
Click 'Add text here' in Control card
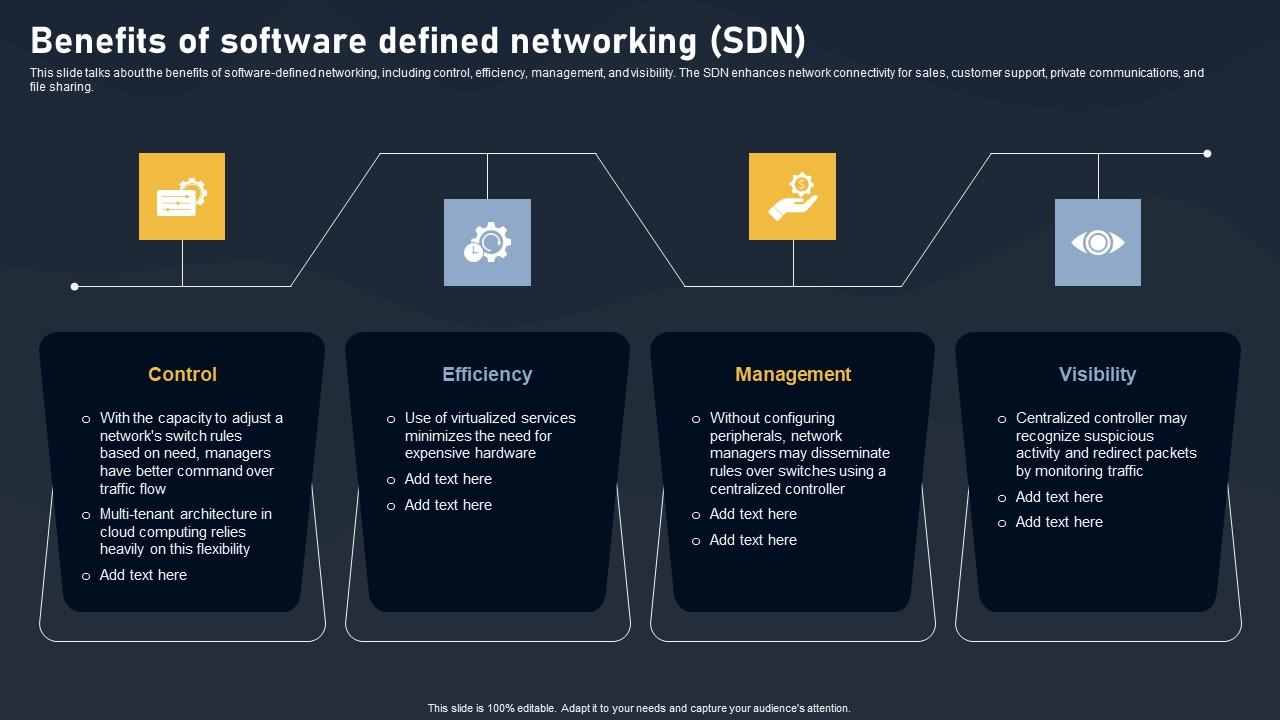click(x=143, y=575)
